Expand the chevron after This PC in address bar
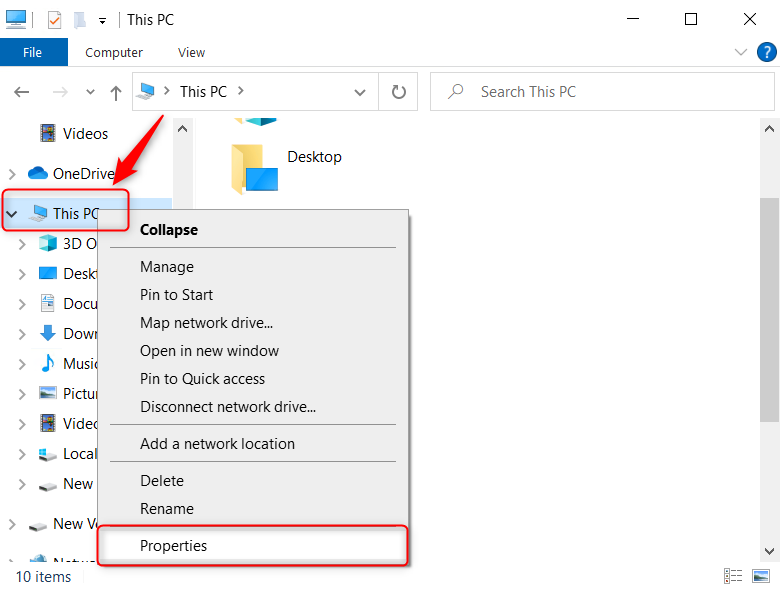Viewport: 780px width, 592px height. (241, 91)
